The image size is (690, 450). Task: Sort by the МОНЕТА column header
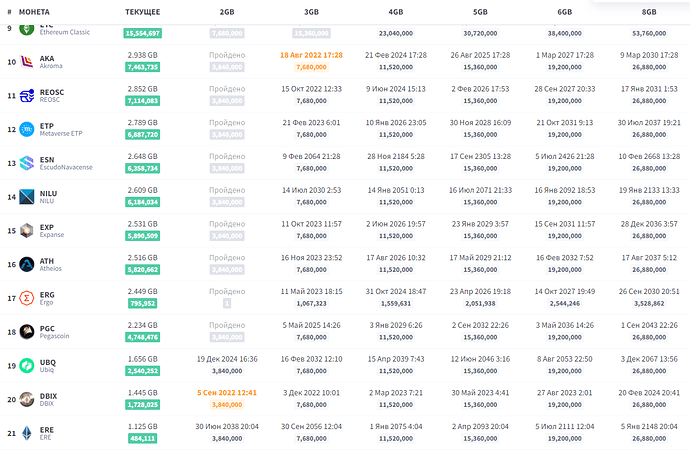[x=34, y=12]
